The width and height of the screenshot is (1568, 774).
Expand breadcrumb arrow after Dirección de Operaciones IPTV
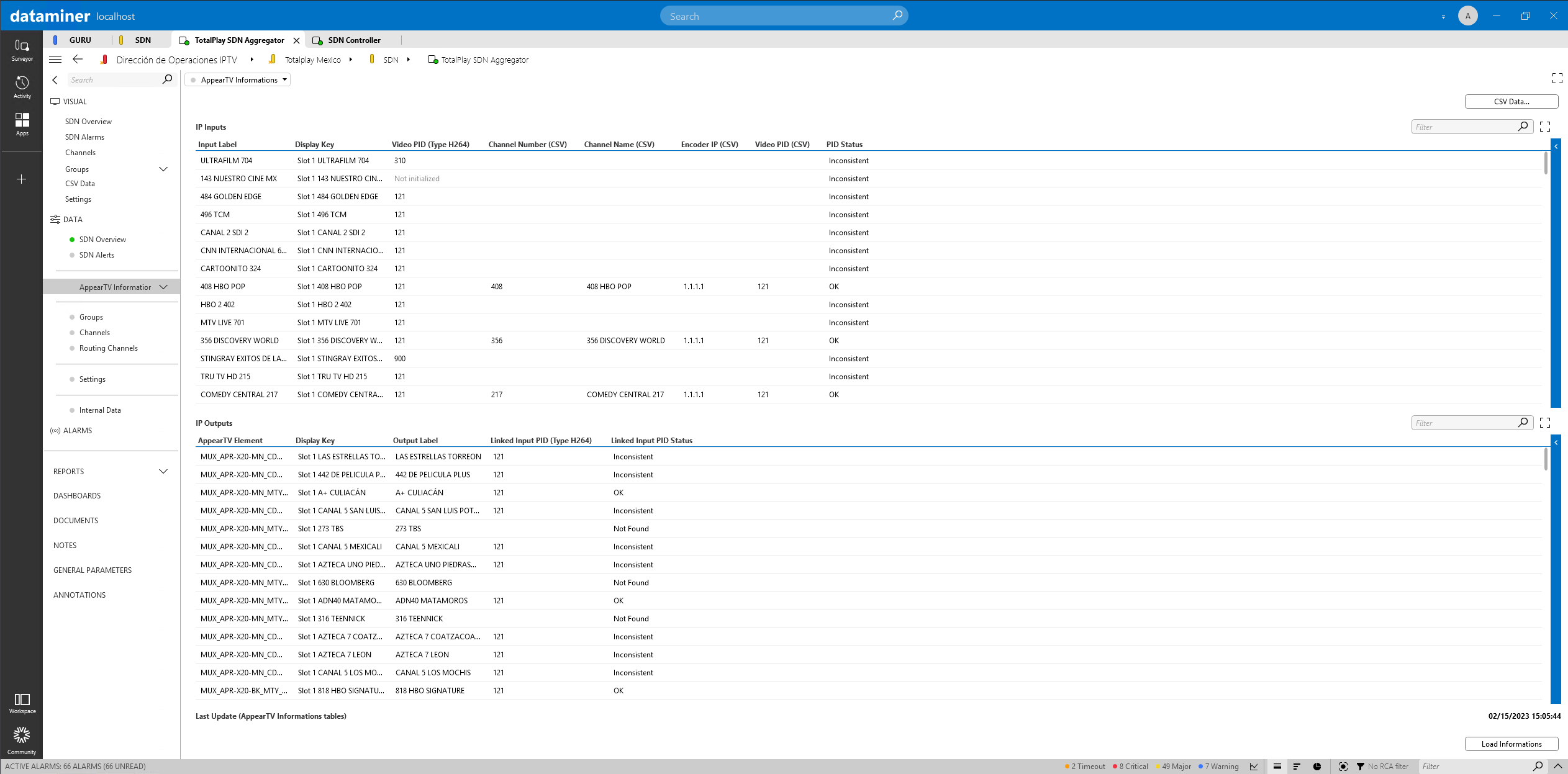(x=252, y=60)
